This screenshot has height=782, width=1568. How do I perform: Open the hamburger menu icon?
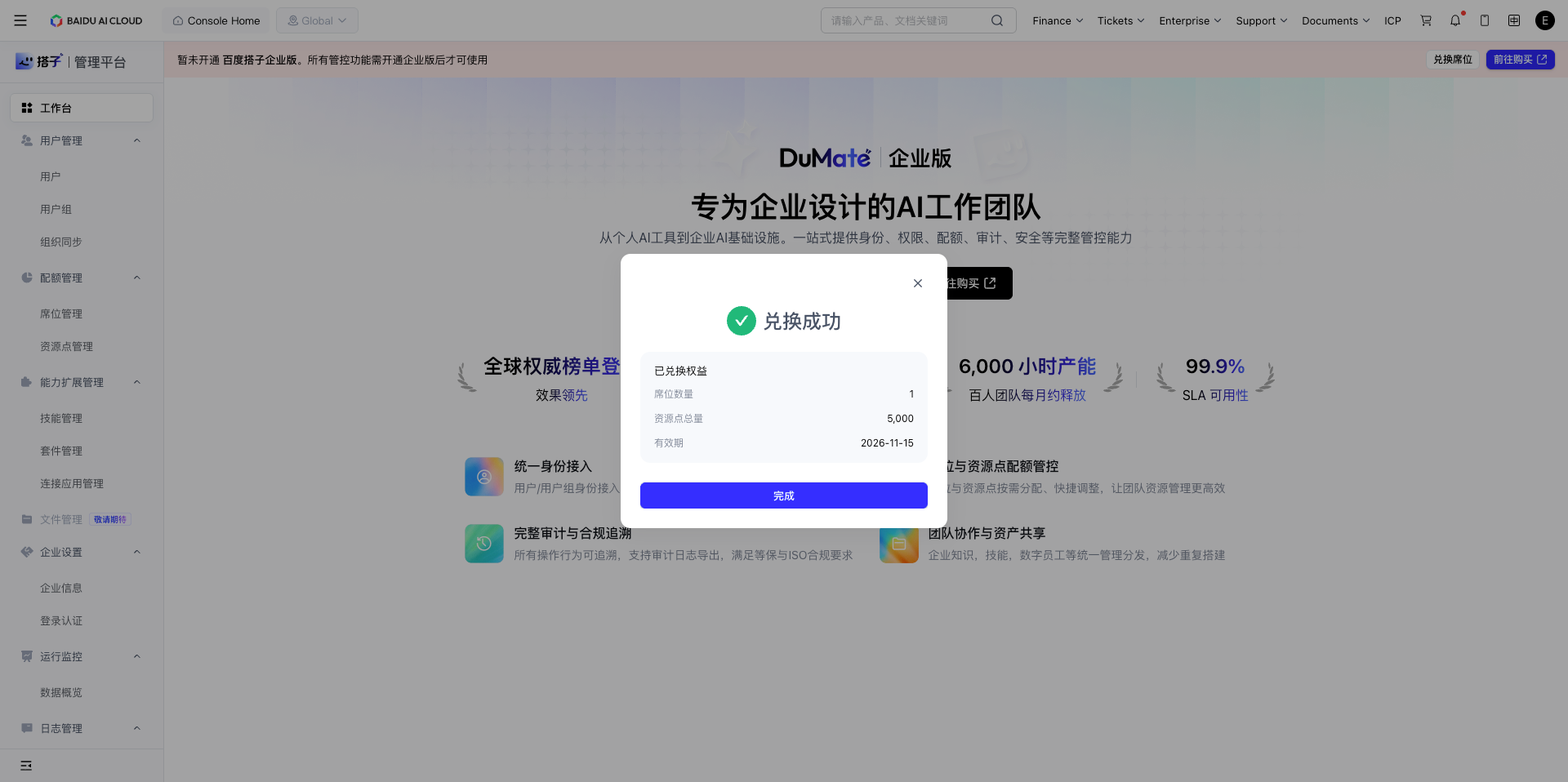(x=20, y=20)
